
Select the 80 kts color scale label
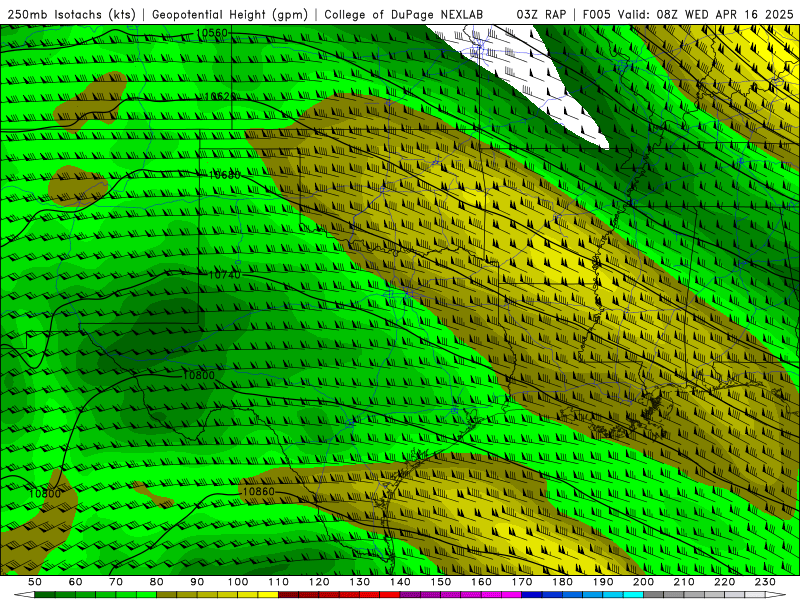point(157,582)
